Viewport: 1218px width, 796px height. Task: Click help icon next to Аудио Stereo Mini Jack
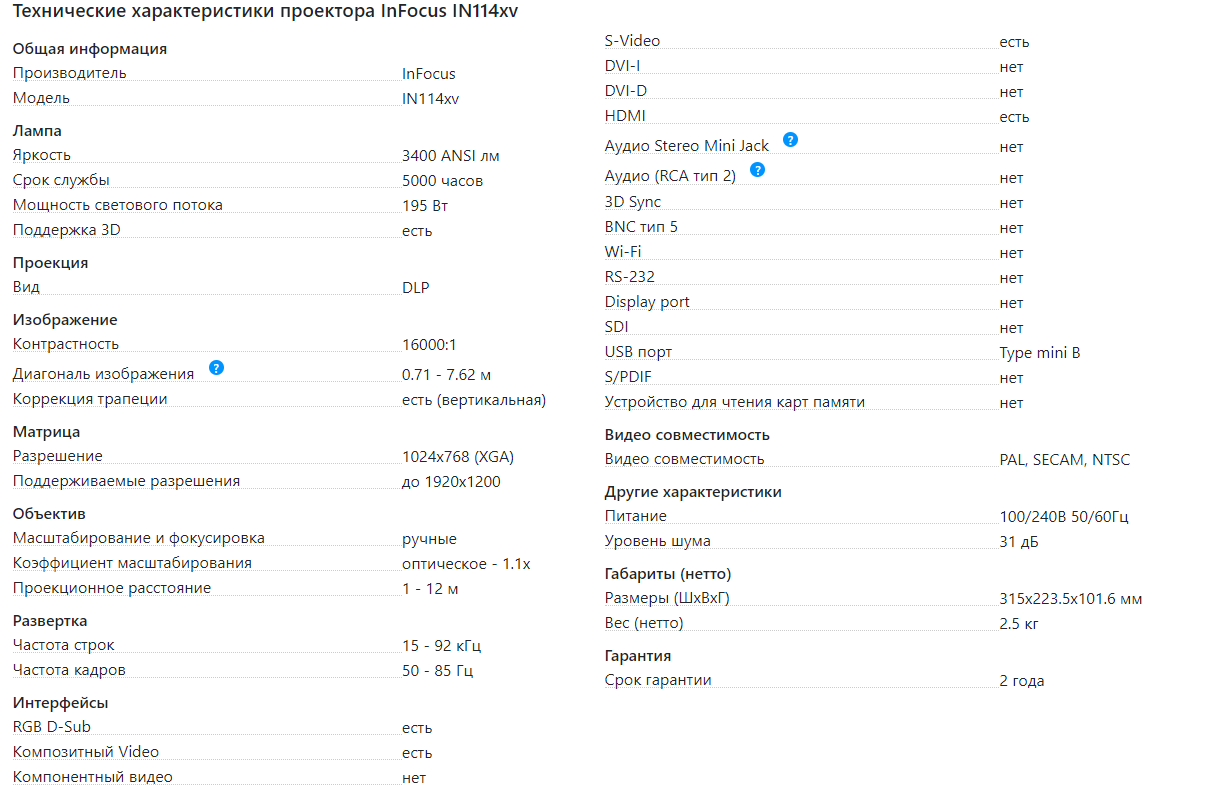point(790,140)
